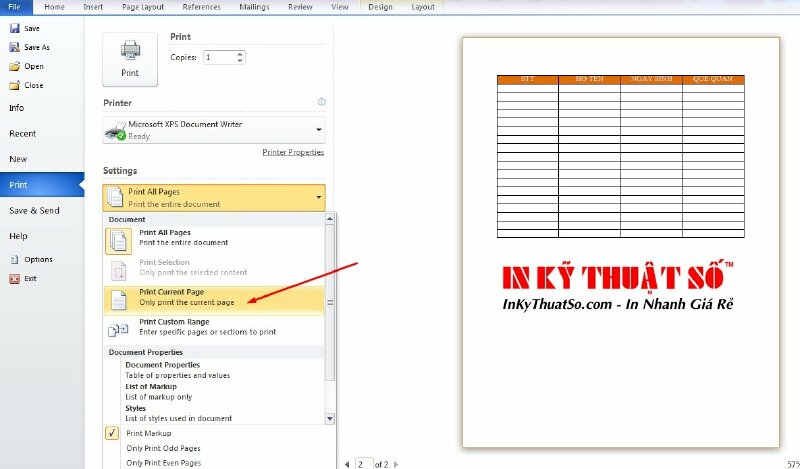This screenshot has height=469, width=800.
Task: Click the Open folder icon
Action: click(x=14, y=67)
